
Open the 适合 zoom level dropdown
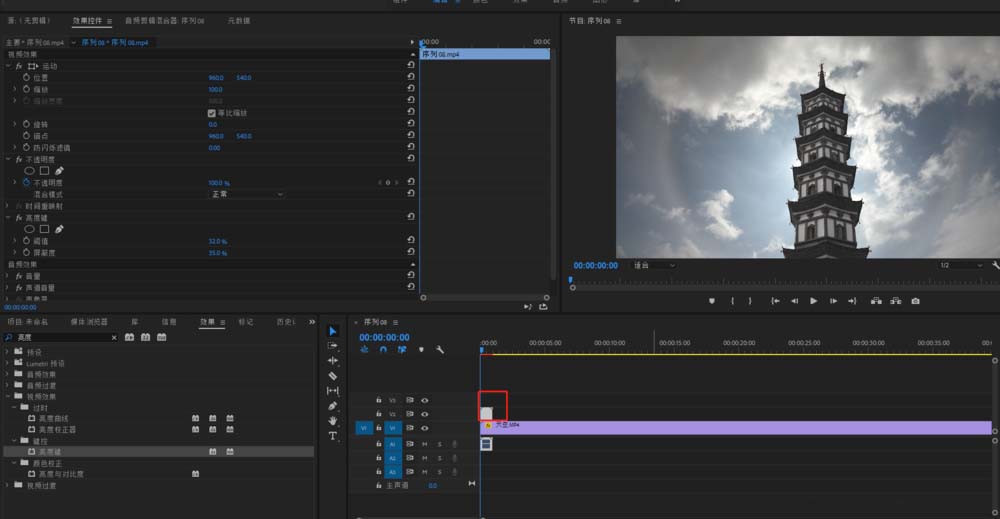[654, 265]
